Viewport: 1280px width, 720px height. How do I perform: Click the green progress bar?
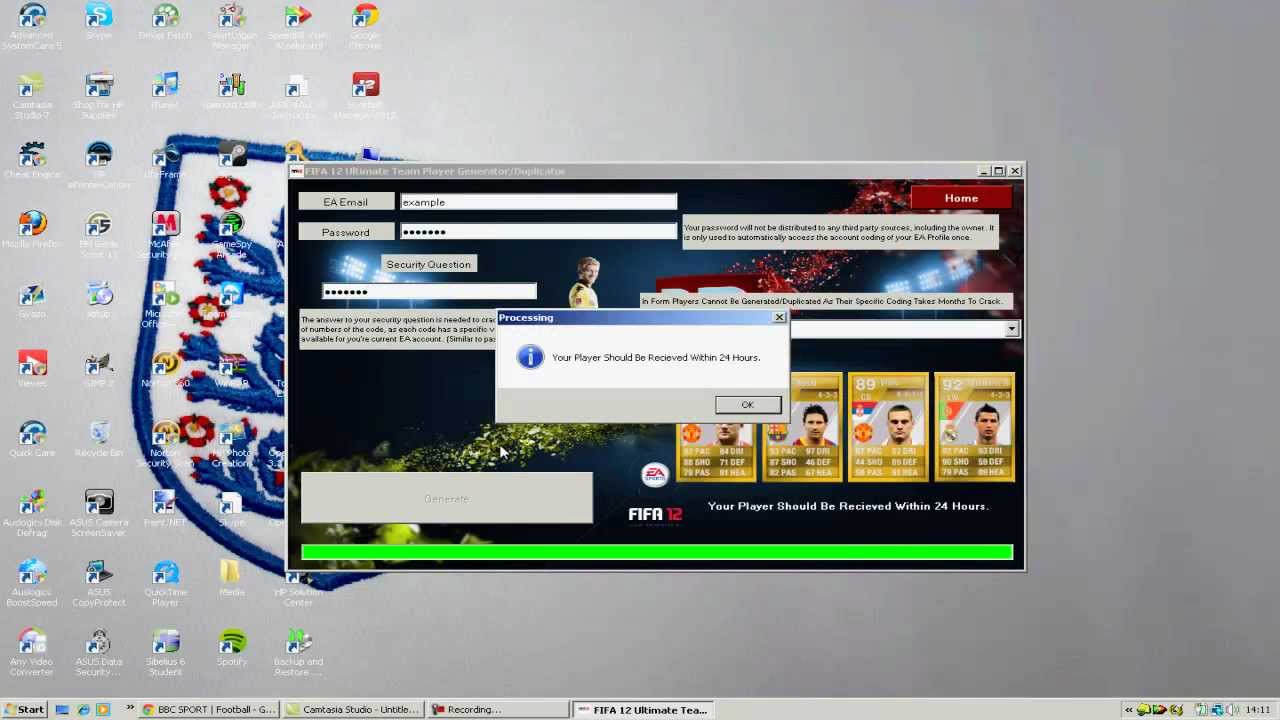point(657,552)
